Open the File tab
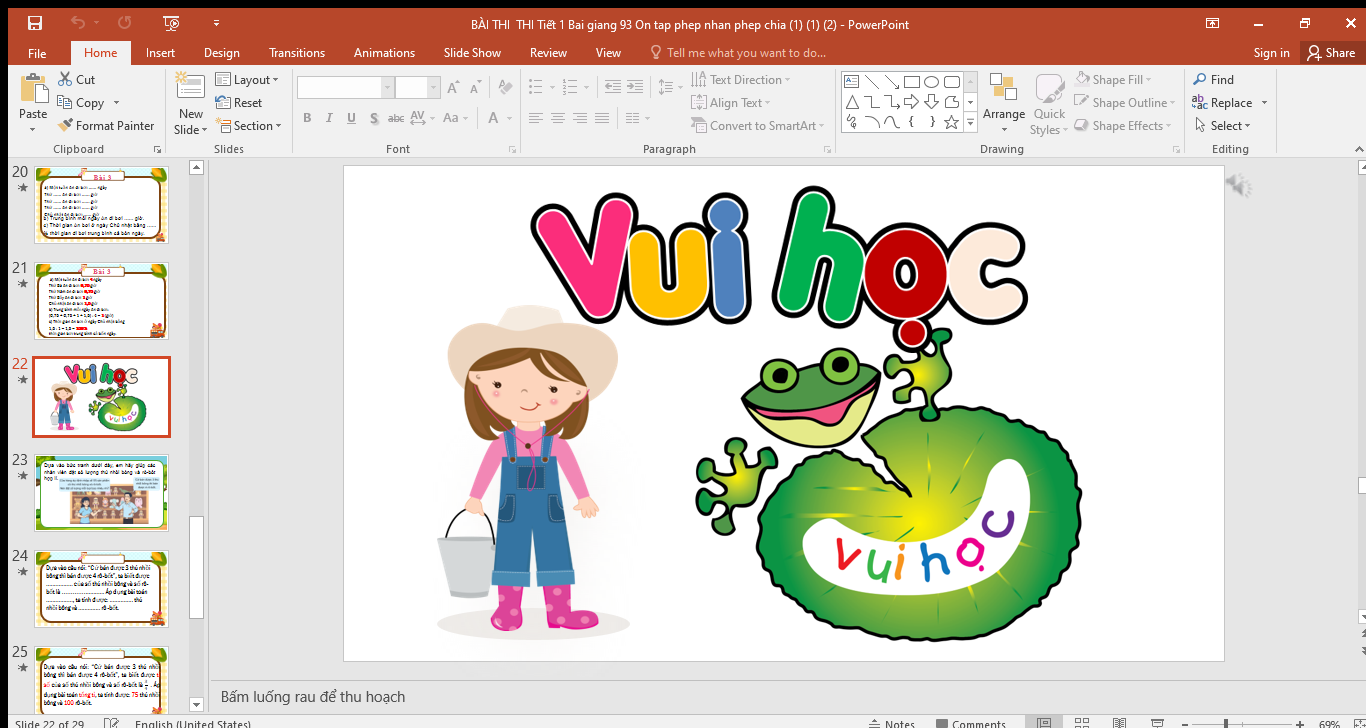 [x=37, y=53]
